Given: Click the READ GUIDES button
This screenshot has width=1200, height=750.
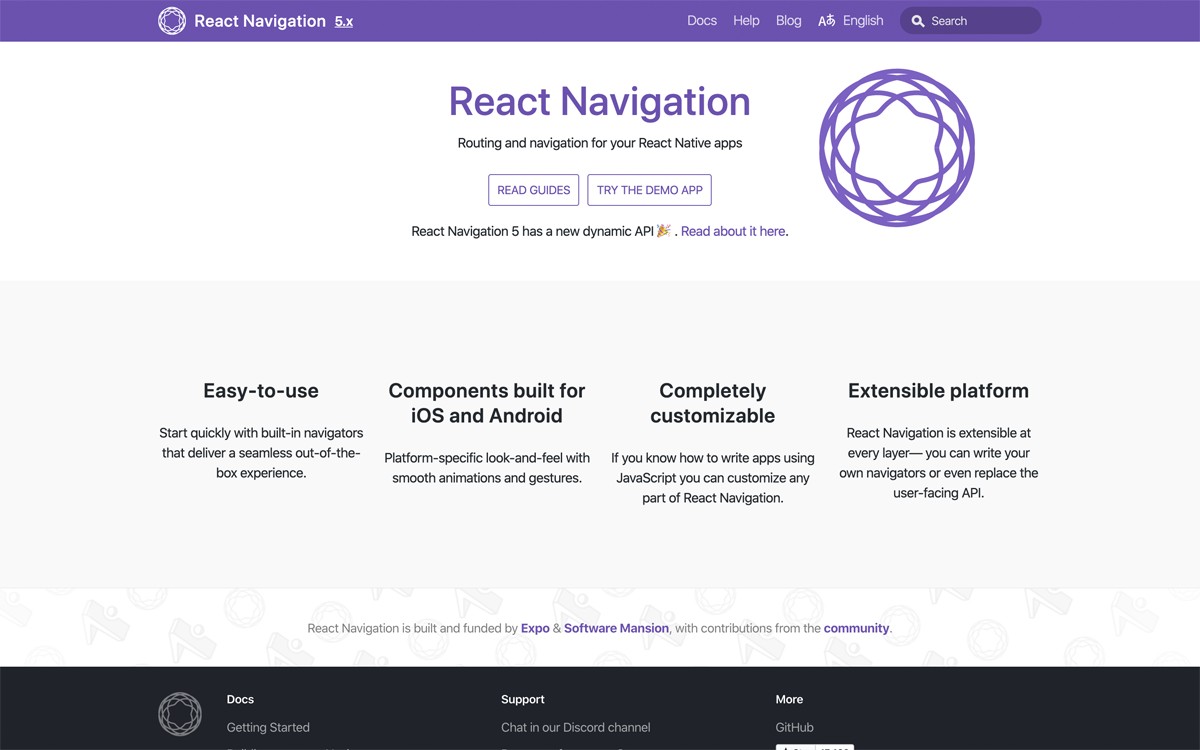Looking at the screenshot, I should [534, 190].
